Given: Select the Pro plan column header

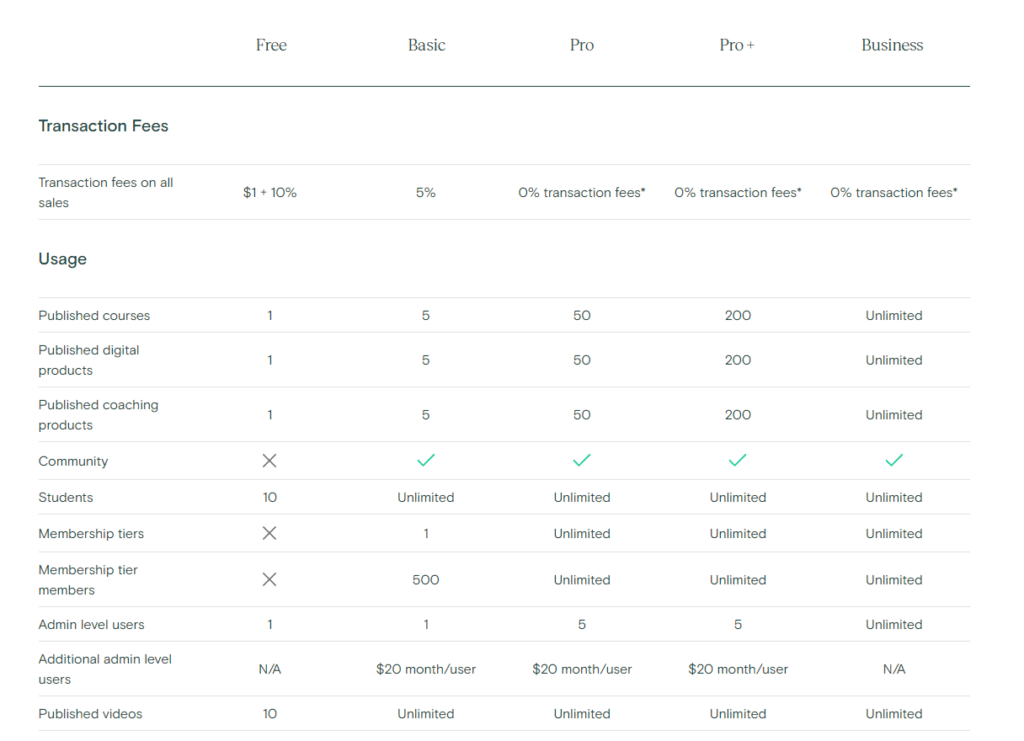Looking at the screenshot, I should tap(582, 45).
